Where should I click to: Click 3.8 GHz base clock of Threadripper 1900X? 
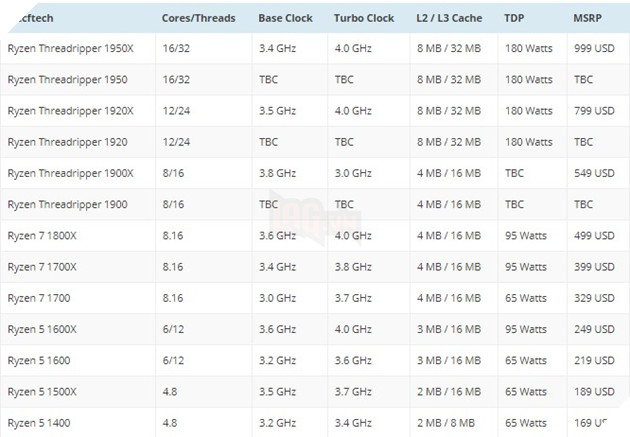tap(277, 173)
